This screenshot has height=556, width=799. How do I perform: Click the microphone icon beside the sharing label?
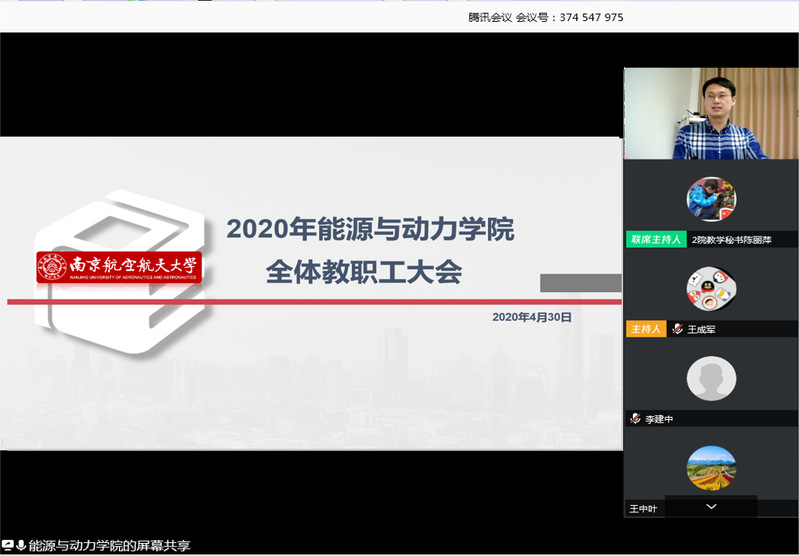[x=21, y=545]
